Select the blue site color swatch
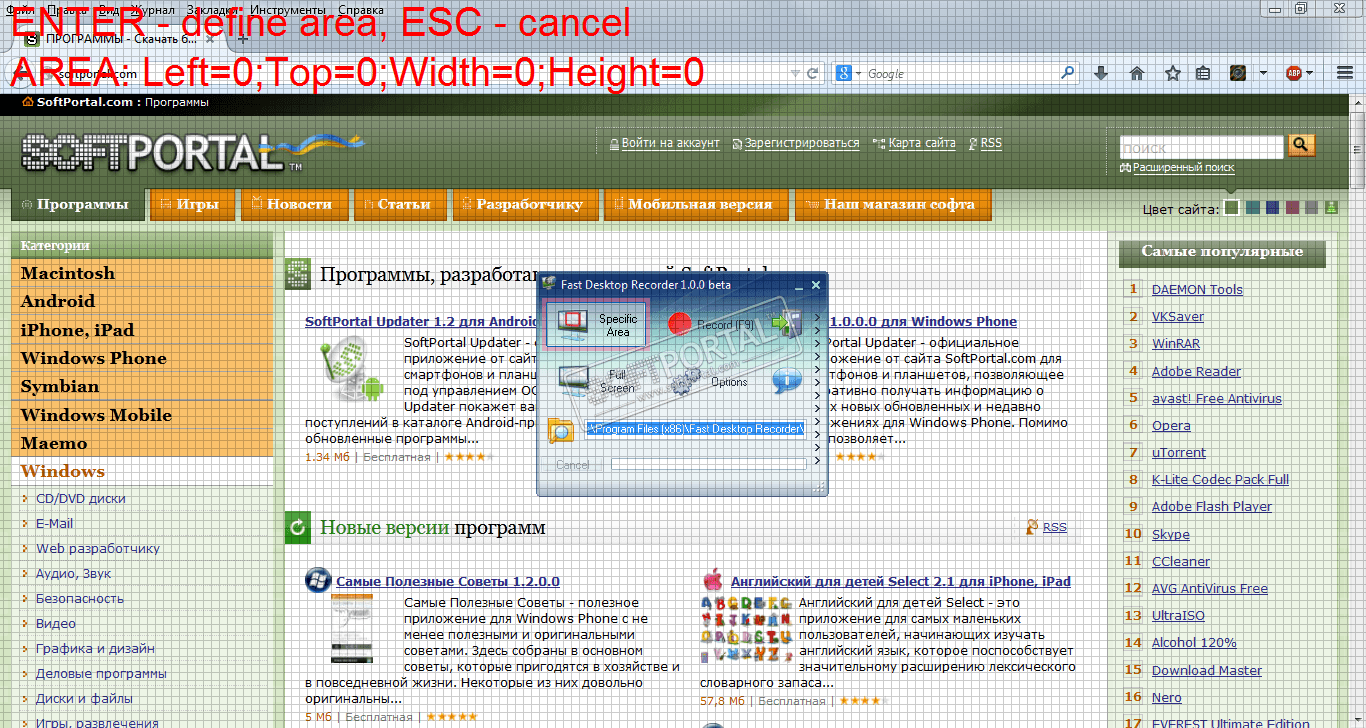Viewport: 1366px width, 728px height. [x=1272, y=208]
